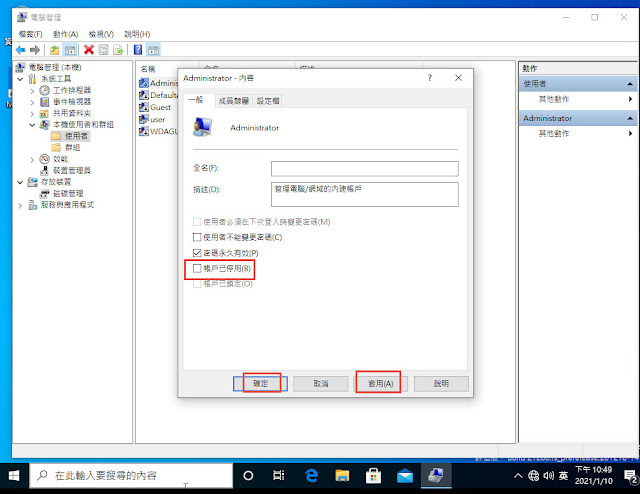
Task: Collapse Administrator section in actions pane
Action: (630, 118)
